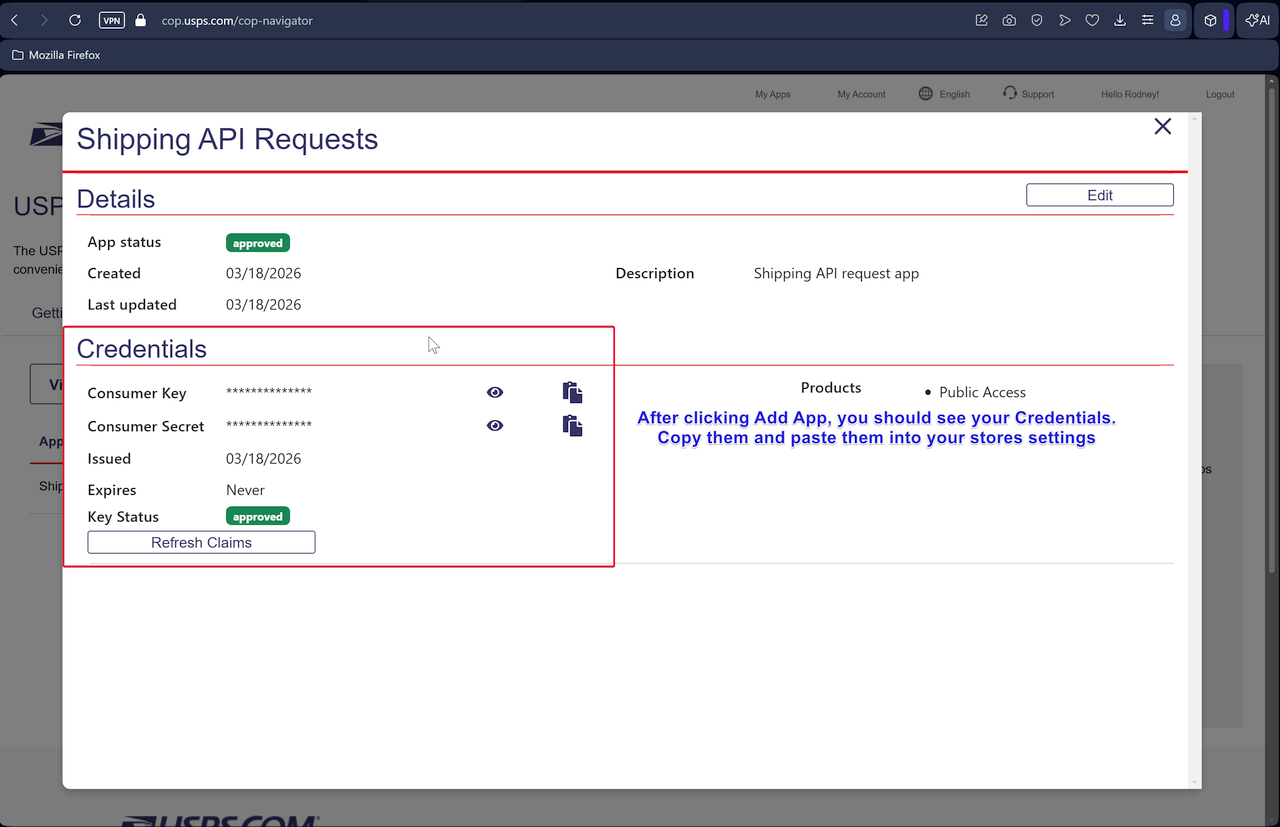Click the padlock site security icon
The image size is (1280, 827).
click(140, 20)
